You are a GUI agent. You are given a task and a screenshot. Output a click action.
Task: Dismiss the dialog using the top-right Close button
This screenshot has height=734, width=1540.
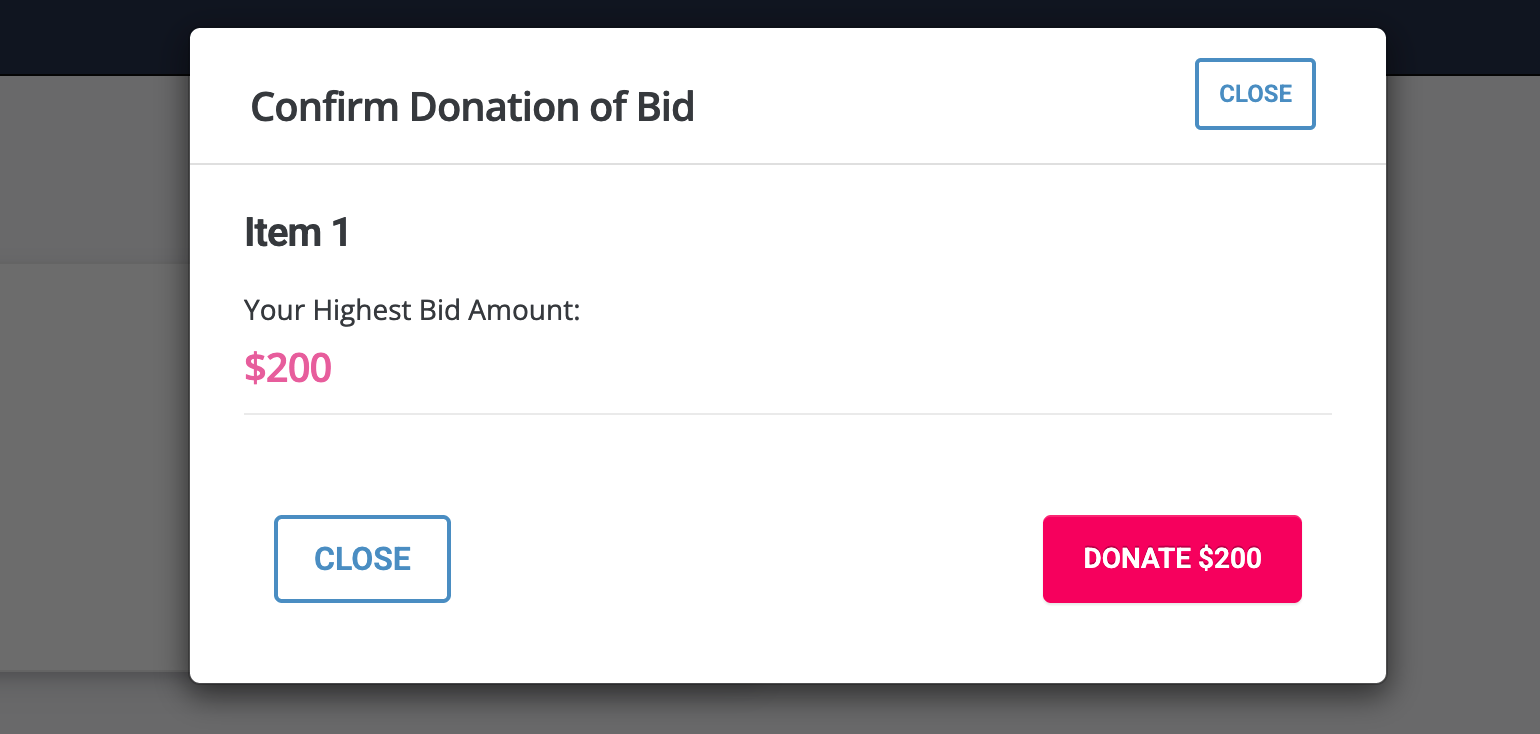[x=1255, y=94]
